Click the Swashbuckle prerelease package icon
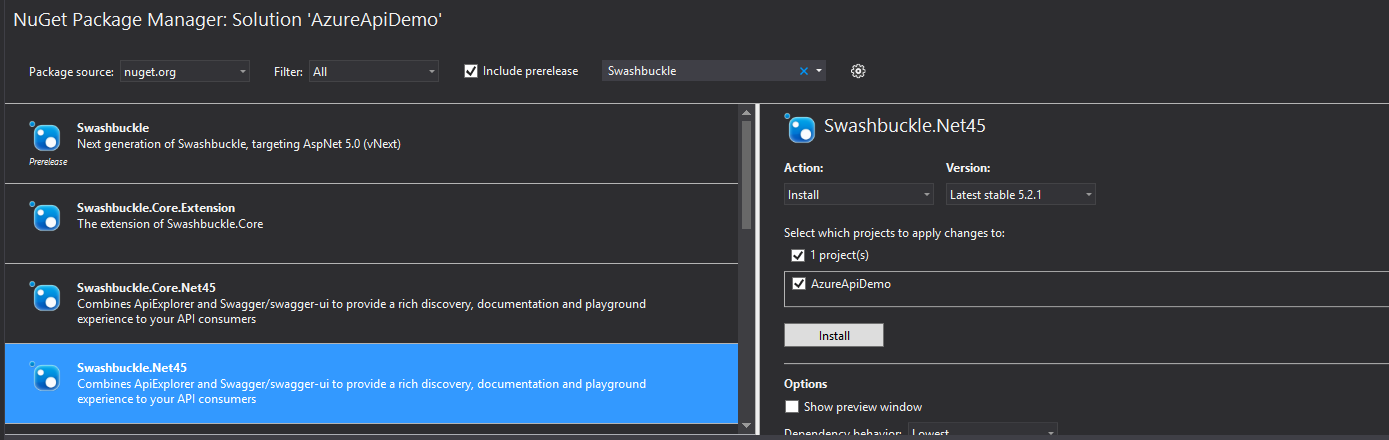The image size is (1389, 440). (46, 137)
